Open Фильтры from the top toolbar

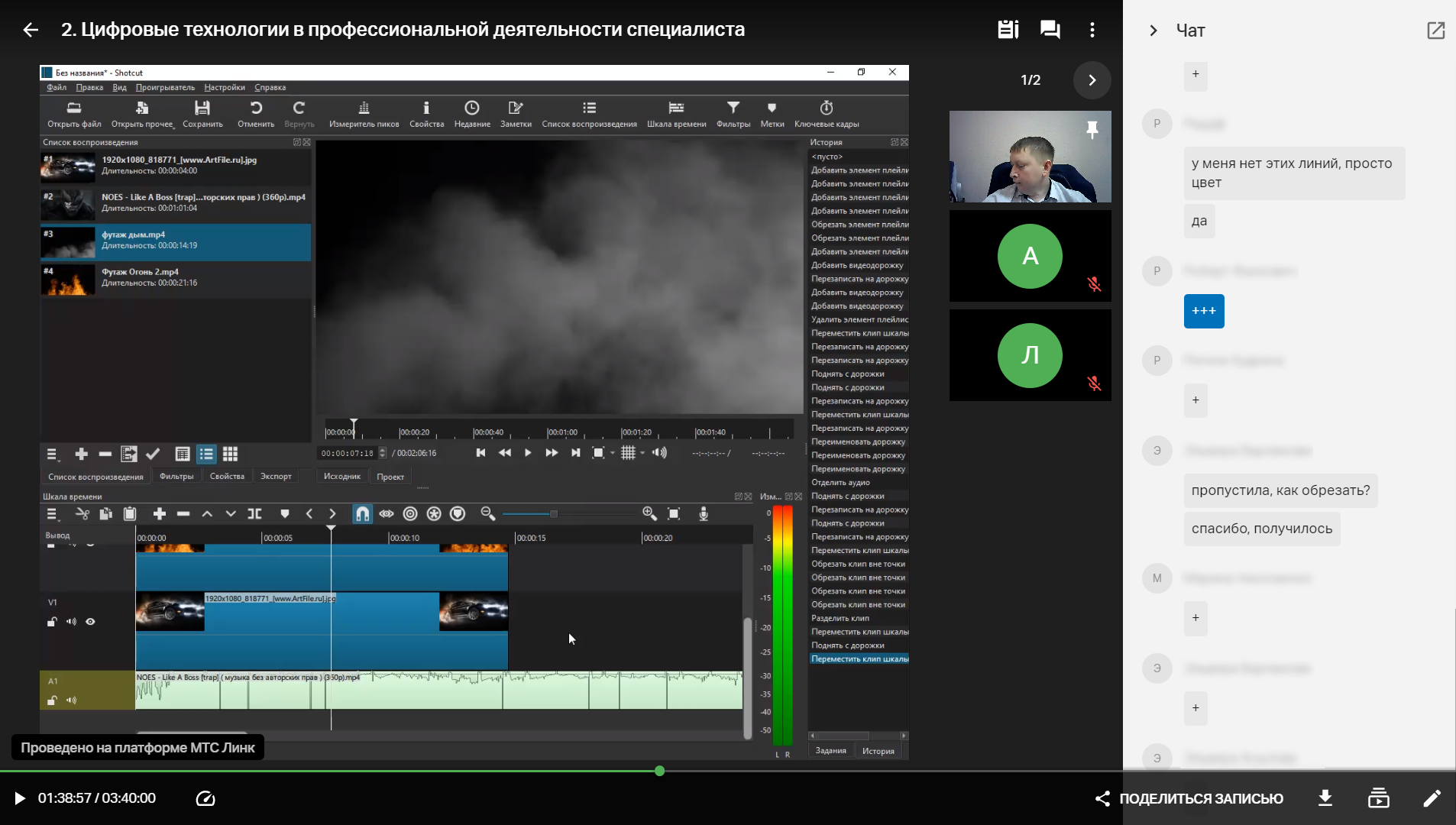(733, 115)
